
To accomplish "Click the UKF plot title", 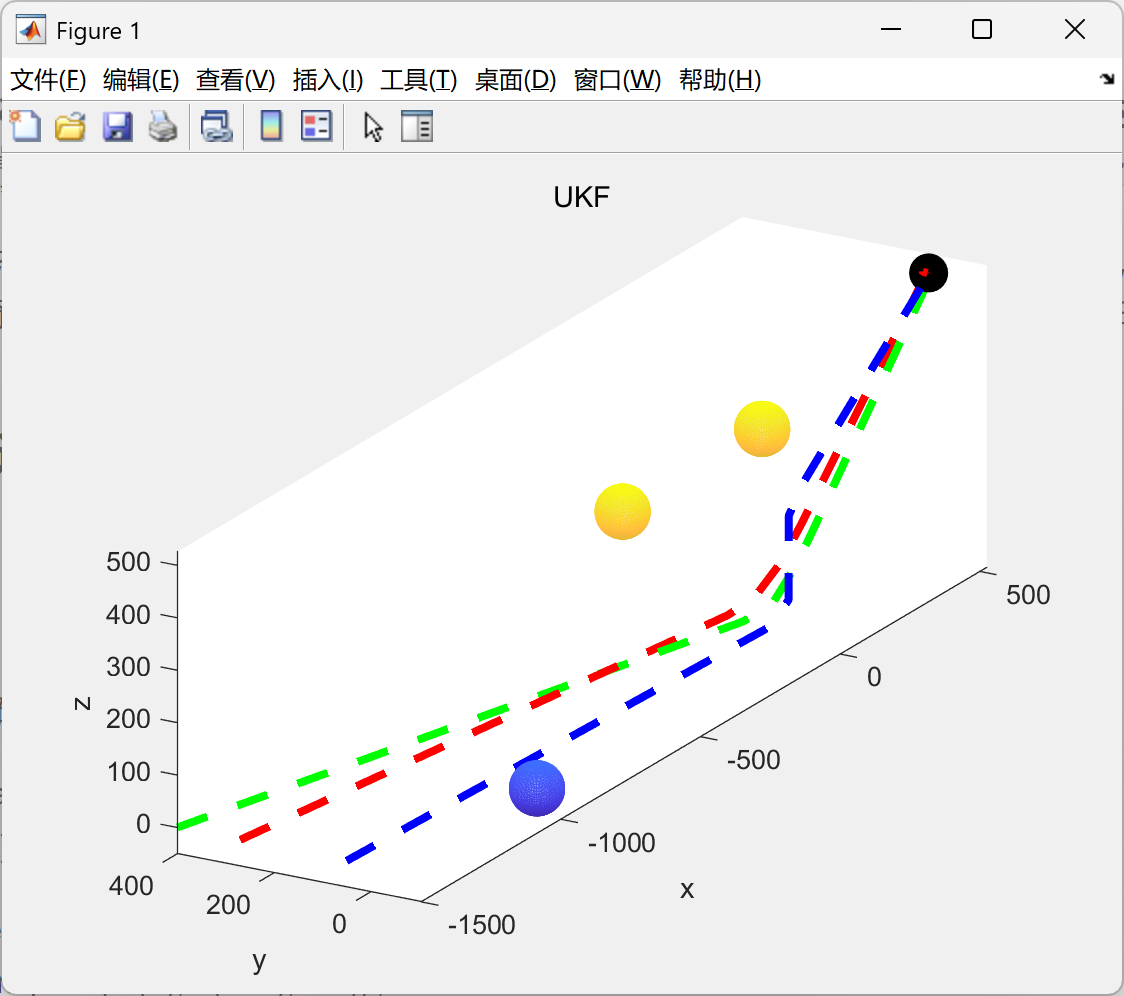I will click(581, 197).
